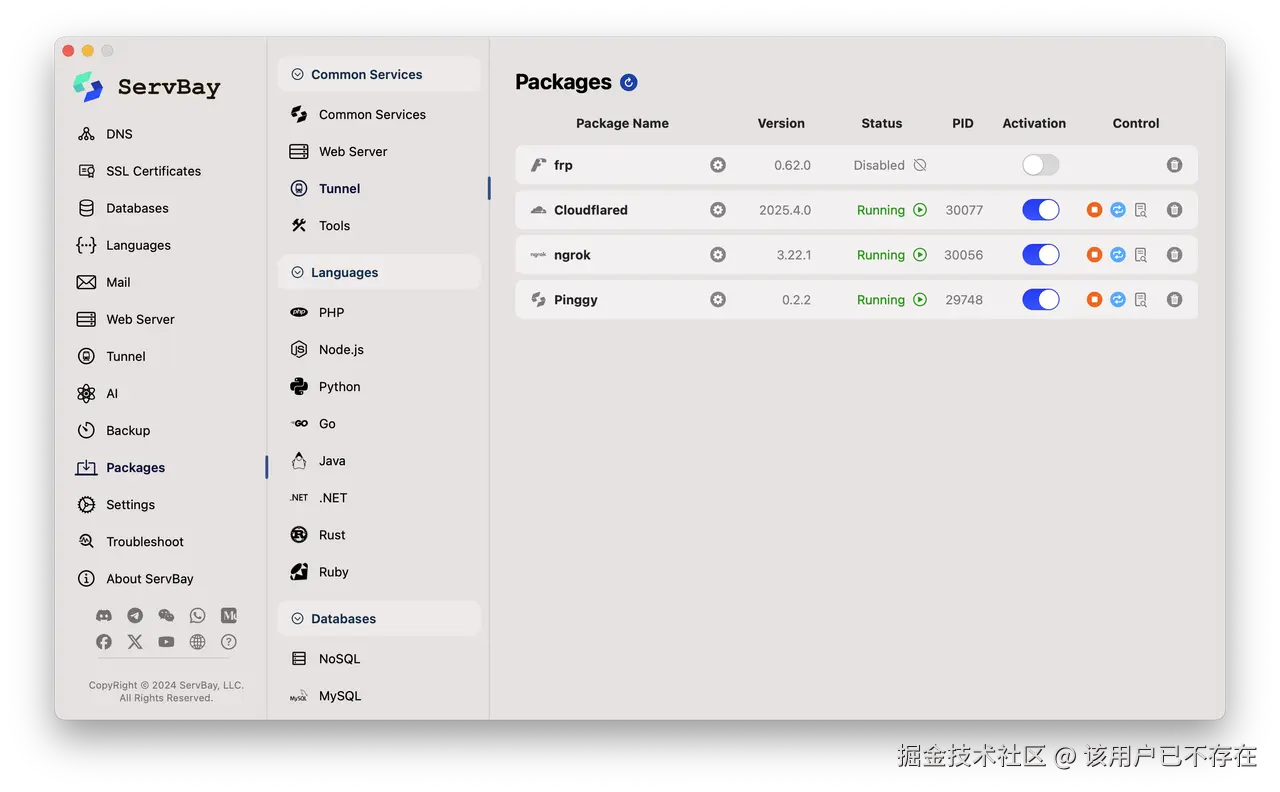Open ServBay YouTube link icon
The image size is (1280, 792).
[166, 642]
